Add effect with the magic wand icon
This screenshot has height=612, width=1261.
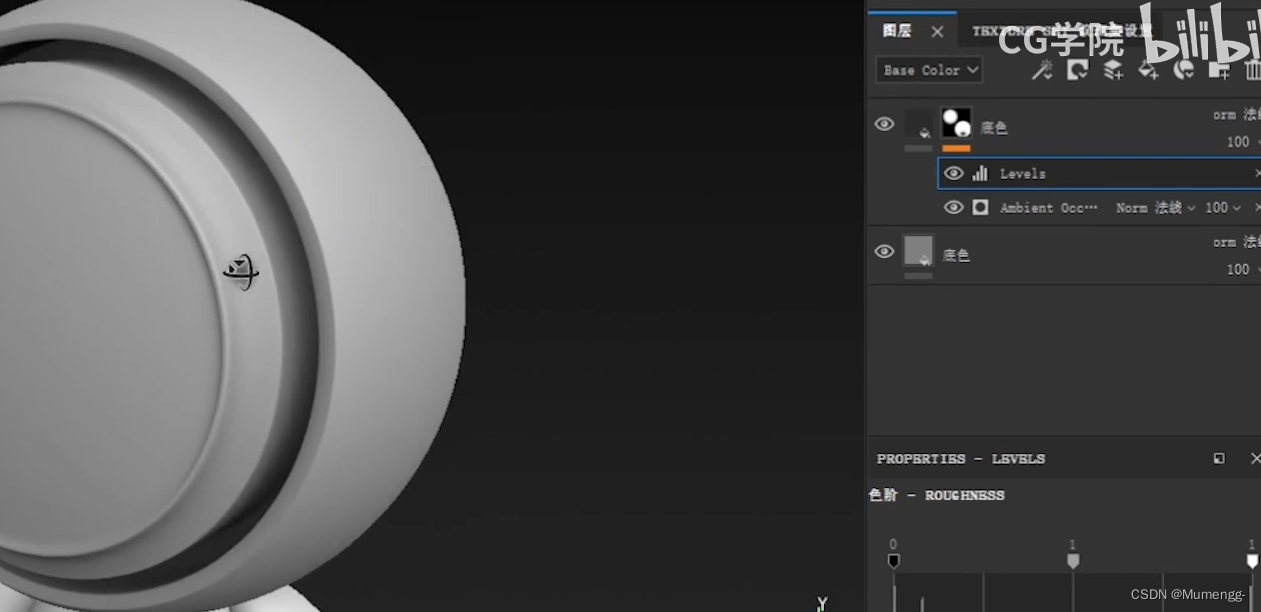point(1042,70)
